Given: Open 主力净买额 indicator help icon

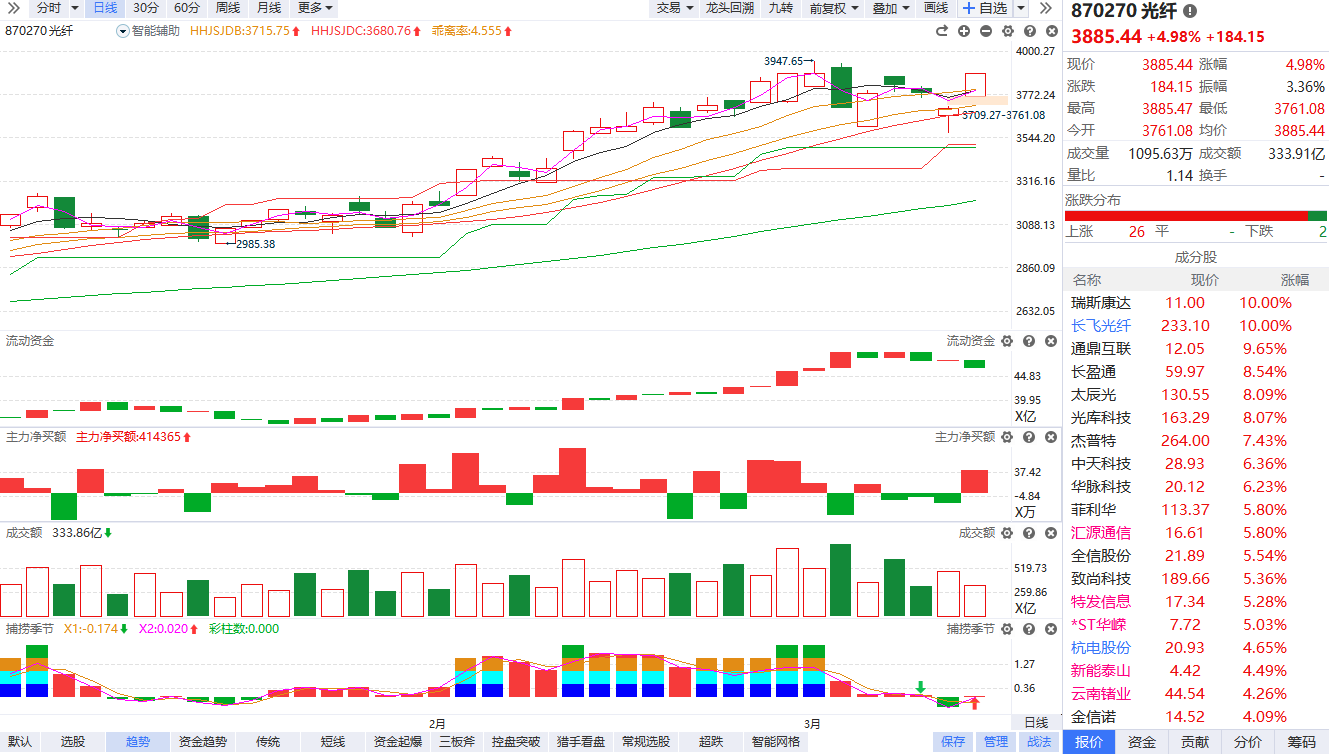Looking at the screenshot, I should point(1029,437).
